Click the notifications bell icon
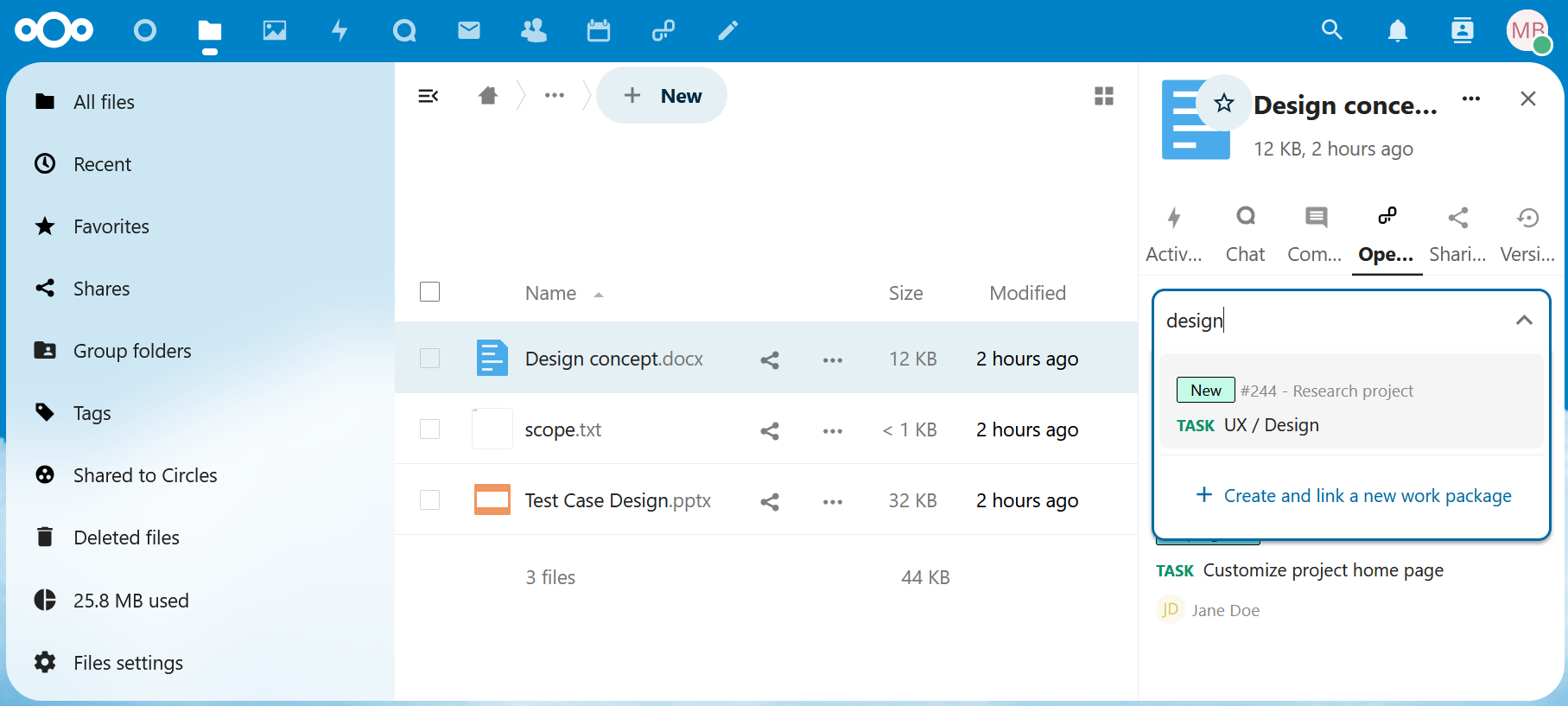This screenshot has width=1568, height=706. point(1397,31)
